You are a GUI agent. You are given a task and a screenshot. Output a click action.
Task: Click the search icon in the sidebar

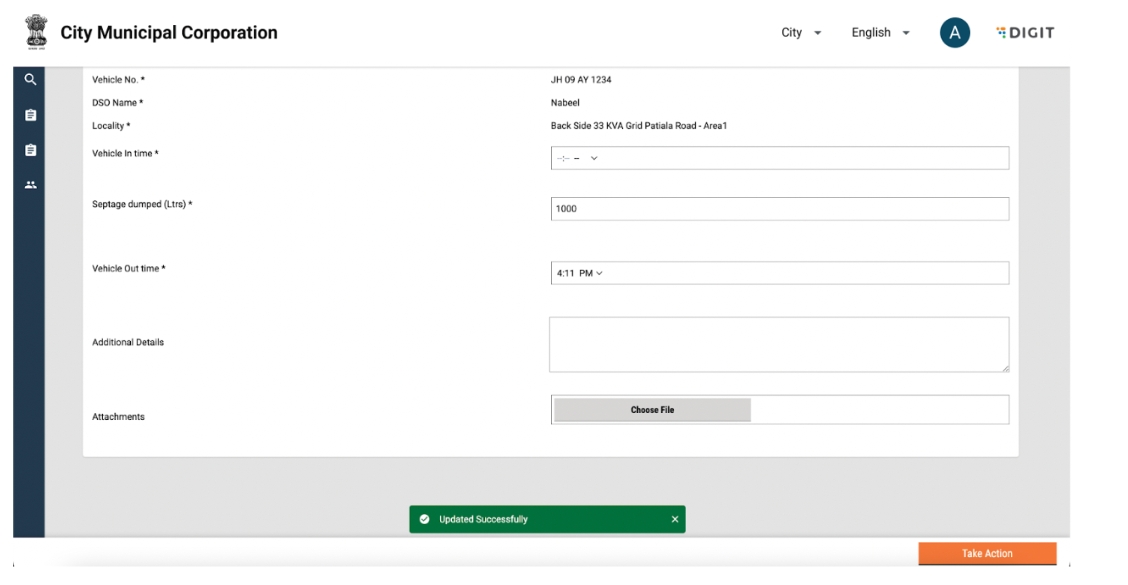[30, 80]
